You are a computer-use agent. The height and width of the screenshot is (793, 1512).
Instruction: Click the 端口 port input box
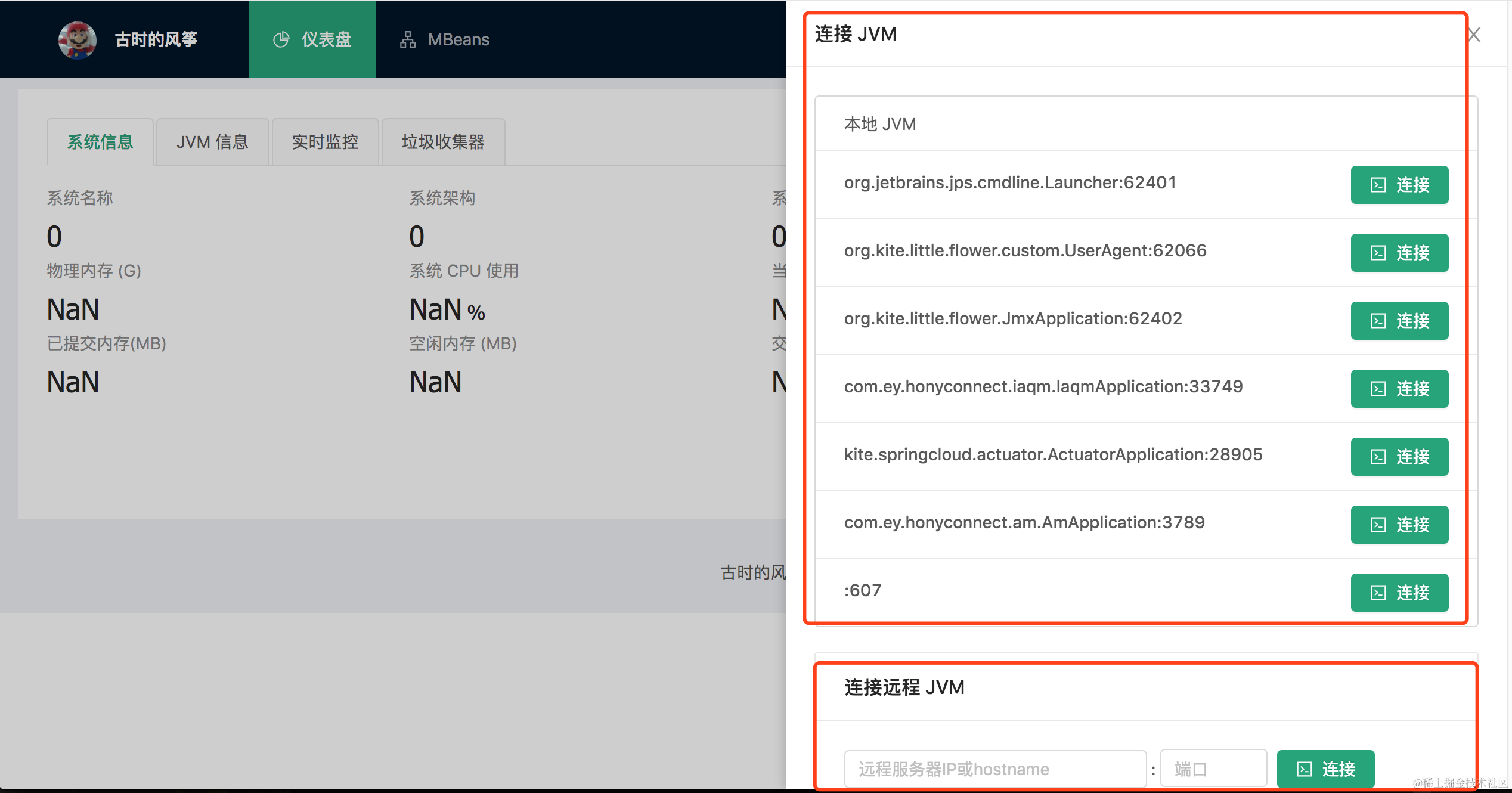(1213, 769)
